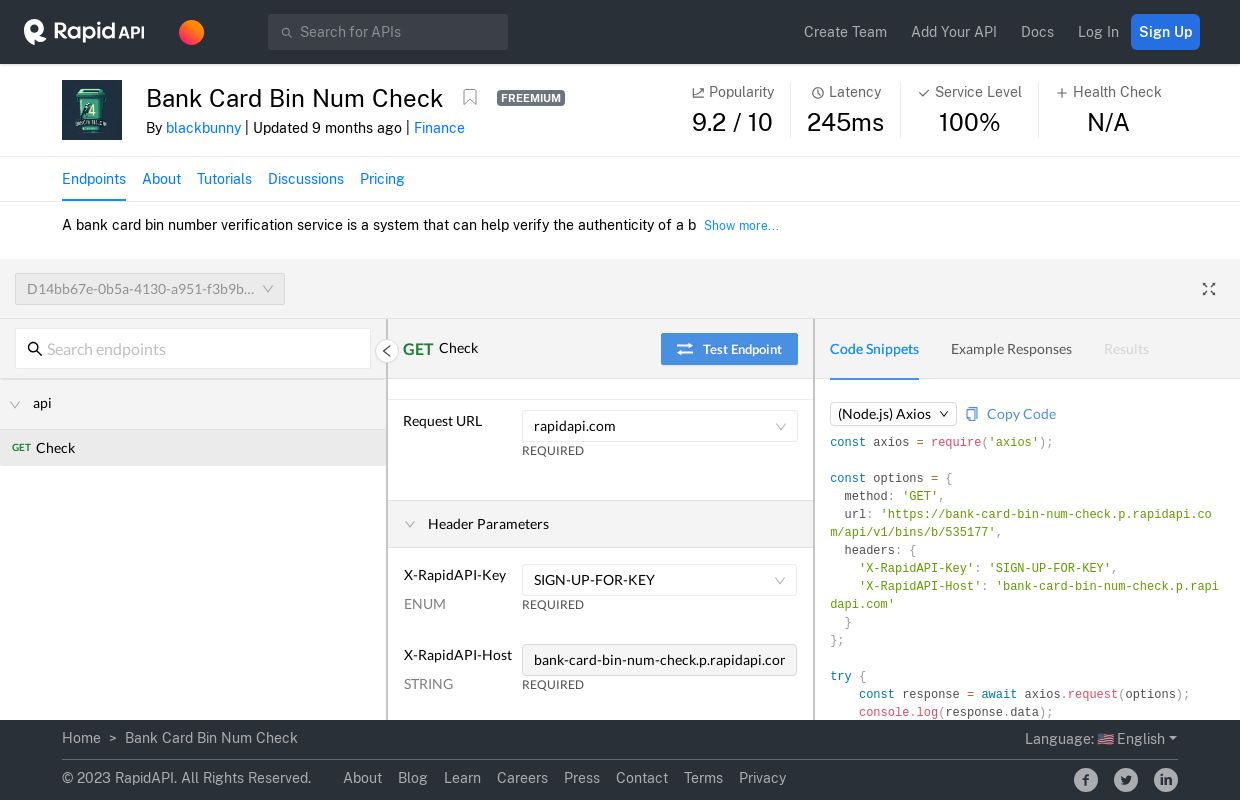Click the RapidAPI logo
This screenshot has width=1240, height=800.
pyautogui.click(x=84, y=32)
